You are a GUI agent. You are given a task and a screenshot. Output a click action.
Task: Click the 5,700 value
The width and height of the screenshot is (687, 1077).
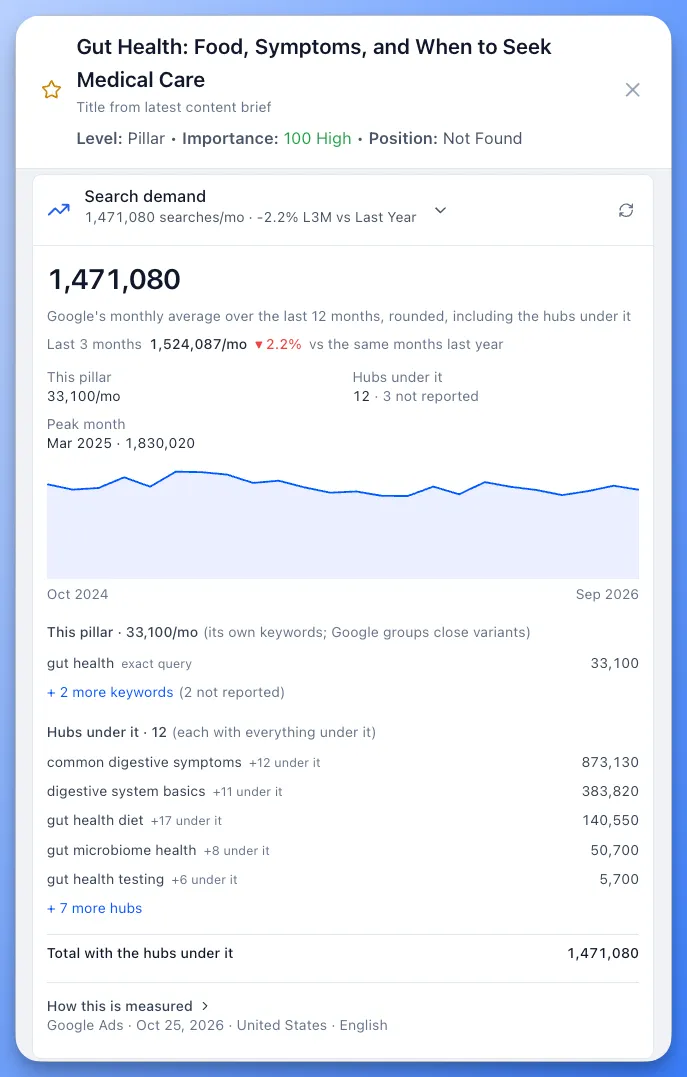[x=619, y=879]
